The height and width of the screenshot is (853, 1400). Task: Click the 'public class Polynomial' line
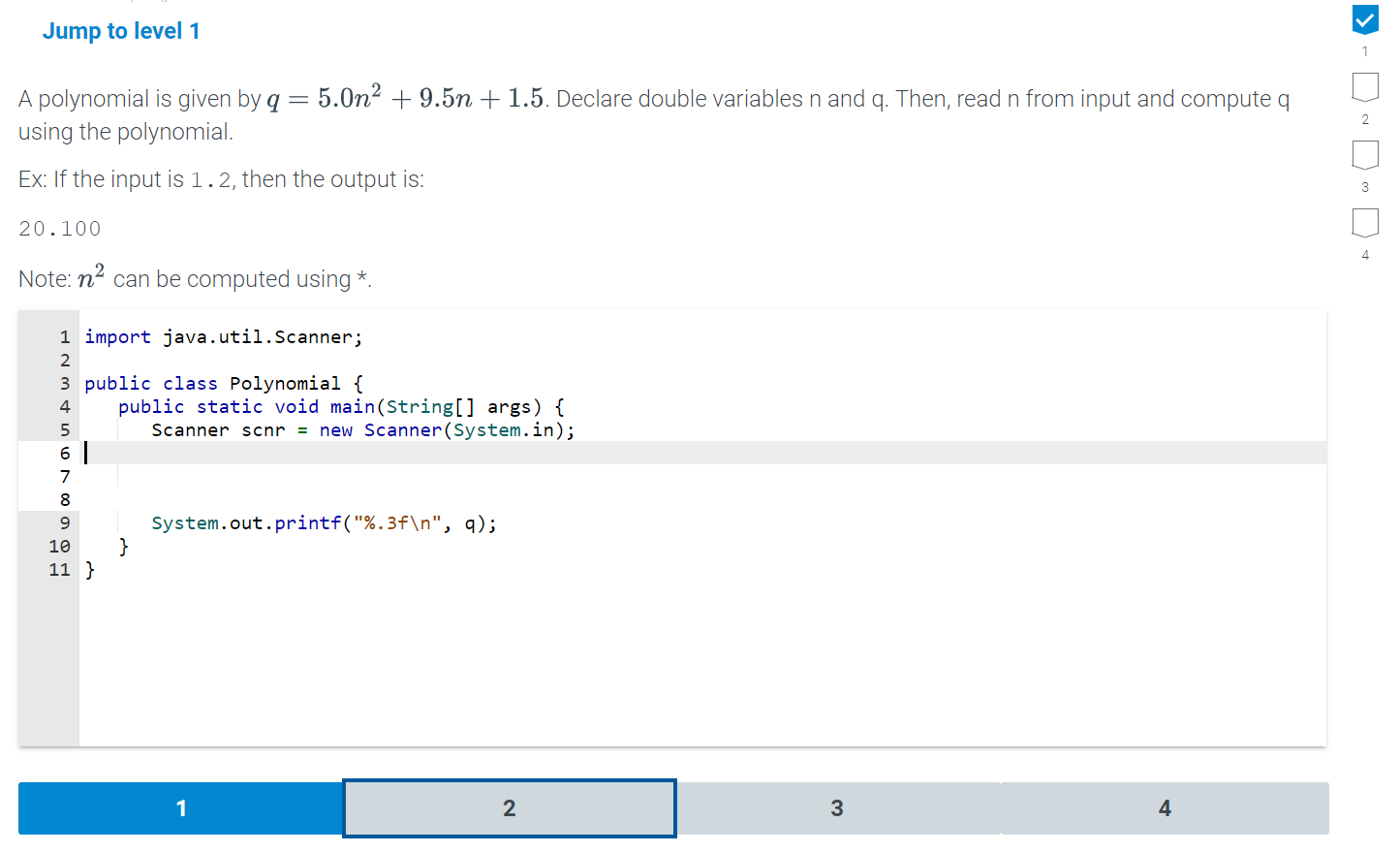pos(223,383)
